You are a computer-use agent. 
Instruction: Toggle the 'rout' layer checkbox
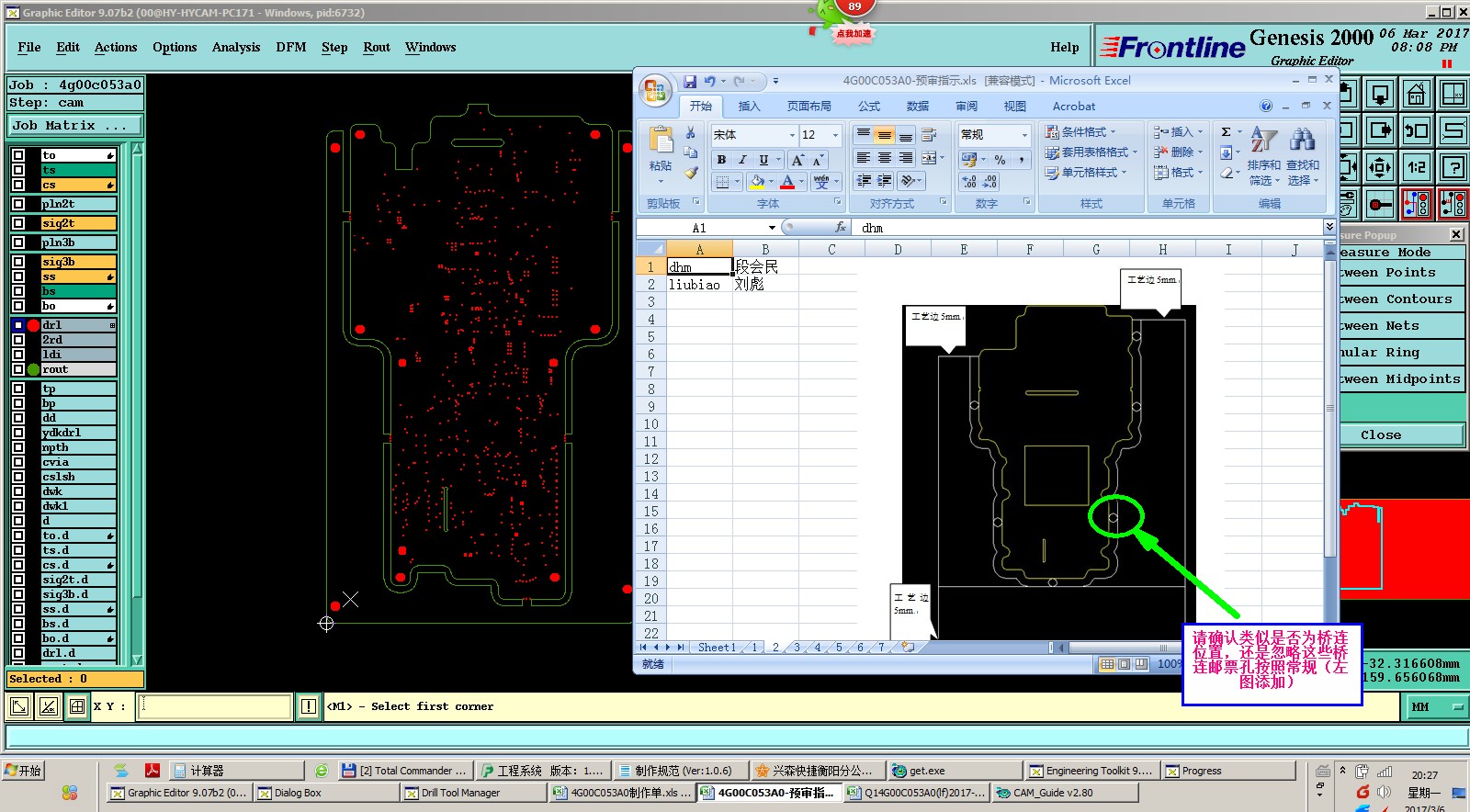[x=18, y=369]
